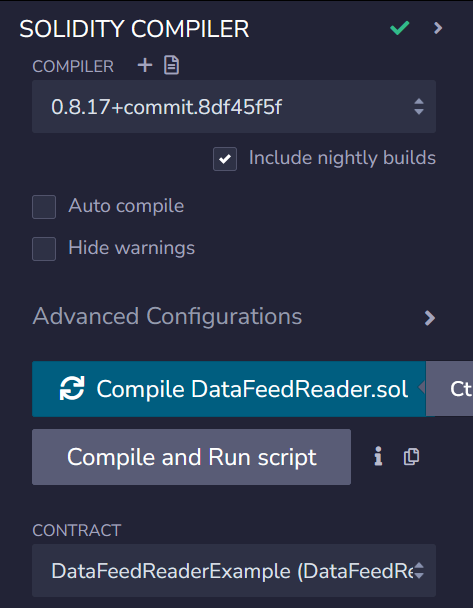473x608 pixels.
Task: Click the 'Advanced Configurations' heading text
Action: (x=167, y=316)
